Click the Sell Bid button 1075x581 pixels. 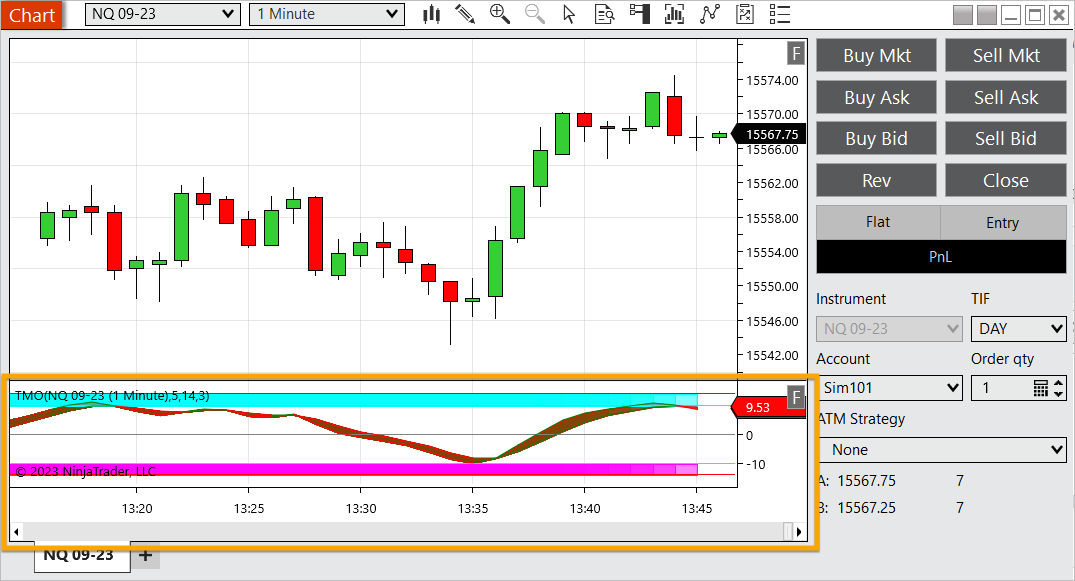tap(1006, 139)
